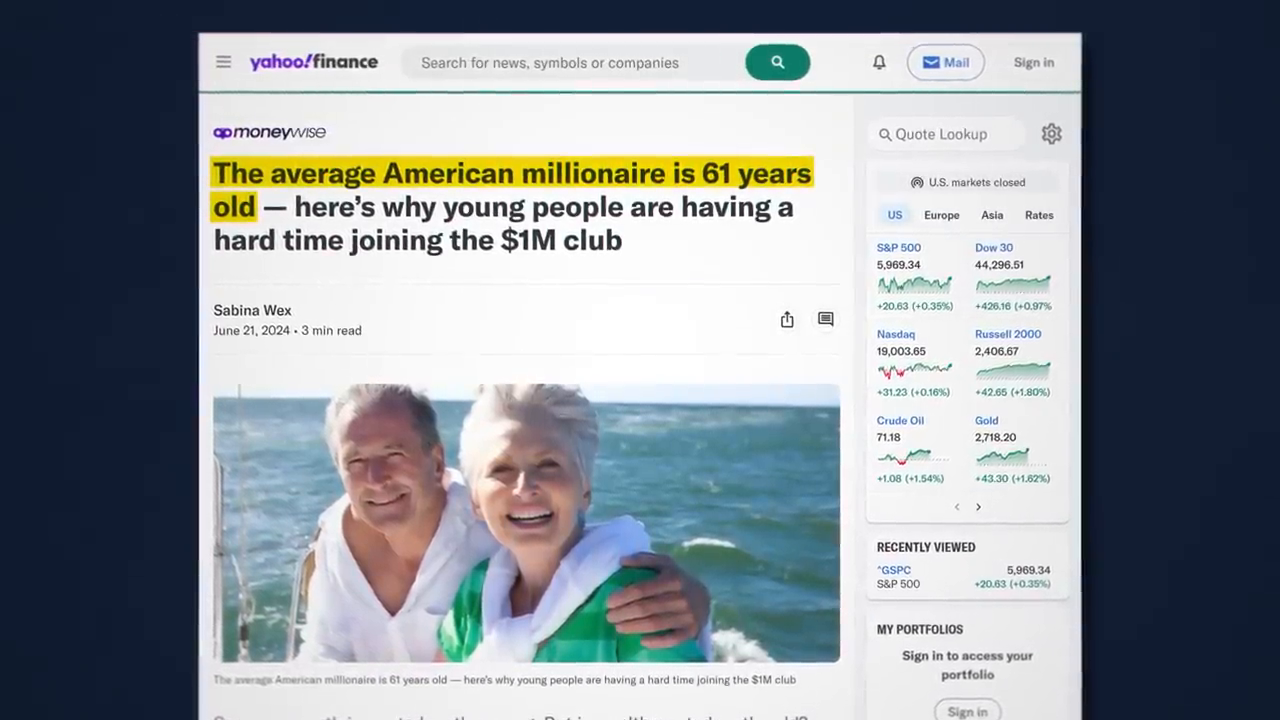Open the hamburger navigation menu

pyautogui.click(x=223, y=62)
